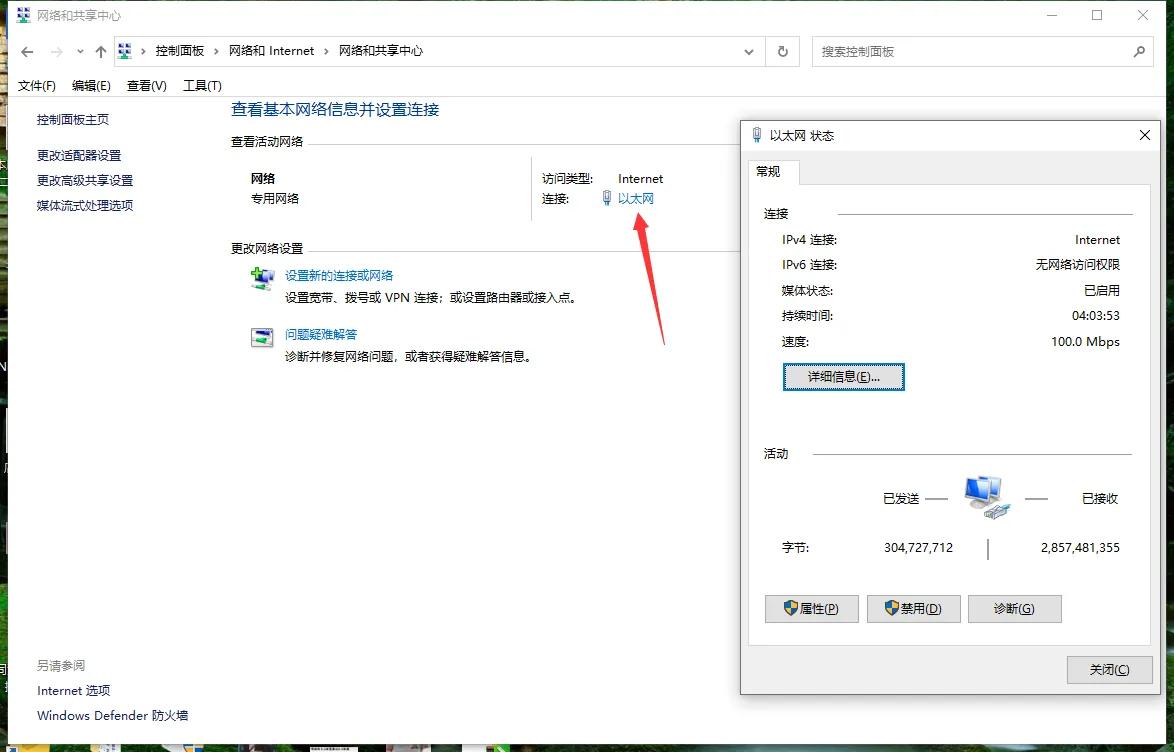Expand the breadcrumb arrow after 控制面板
This screenshot has height=752, width=1174.
point(216,51)
